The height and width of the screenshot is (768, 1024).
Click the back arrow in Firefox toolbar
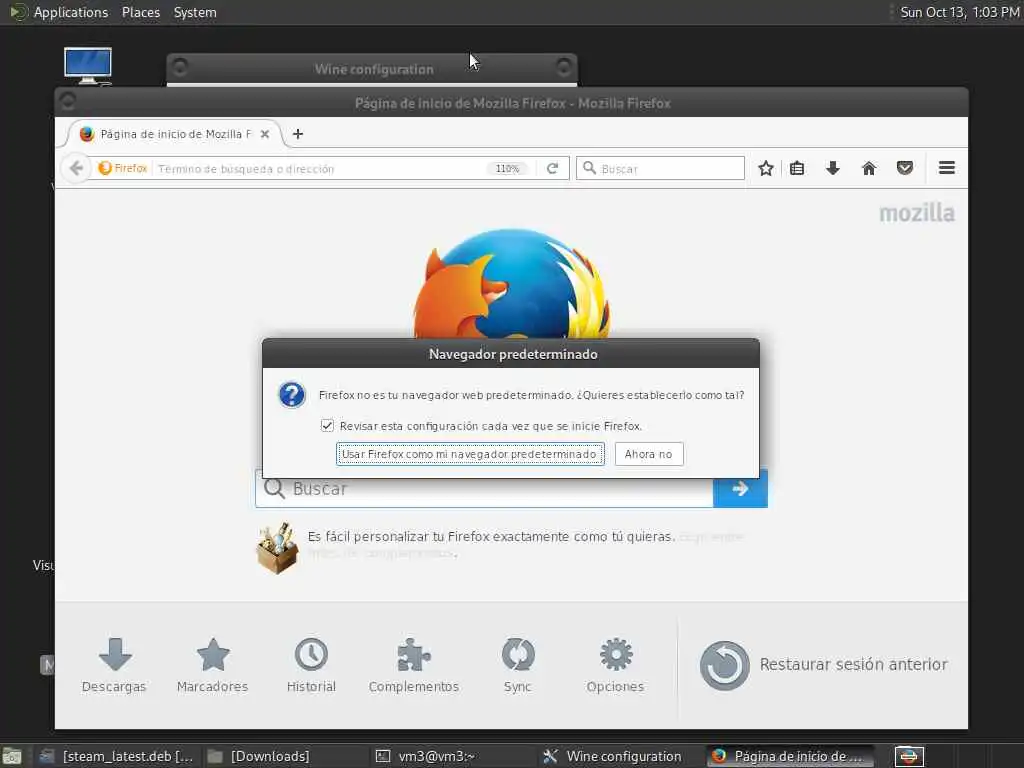pyautogui.click(x=76, y=168)
